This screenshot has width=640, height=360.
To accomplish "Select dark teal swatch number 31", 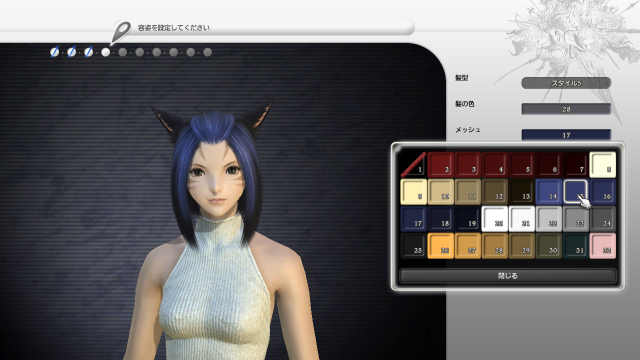I will point(576,246).
